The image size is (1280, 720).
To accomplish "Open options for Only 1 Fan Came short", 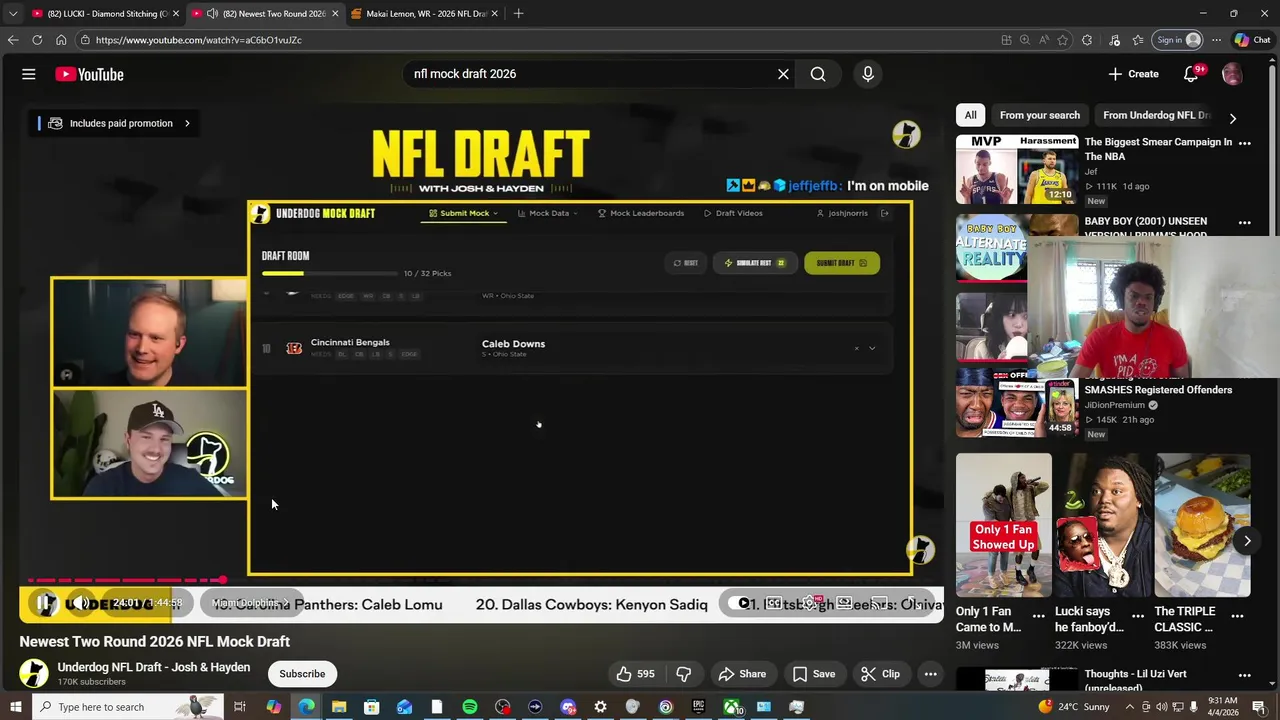I will tap(1038, 615).
